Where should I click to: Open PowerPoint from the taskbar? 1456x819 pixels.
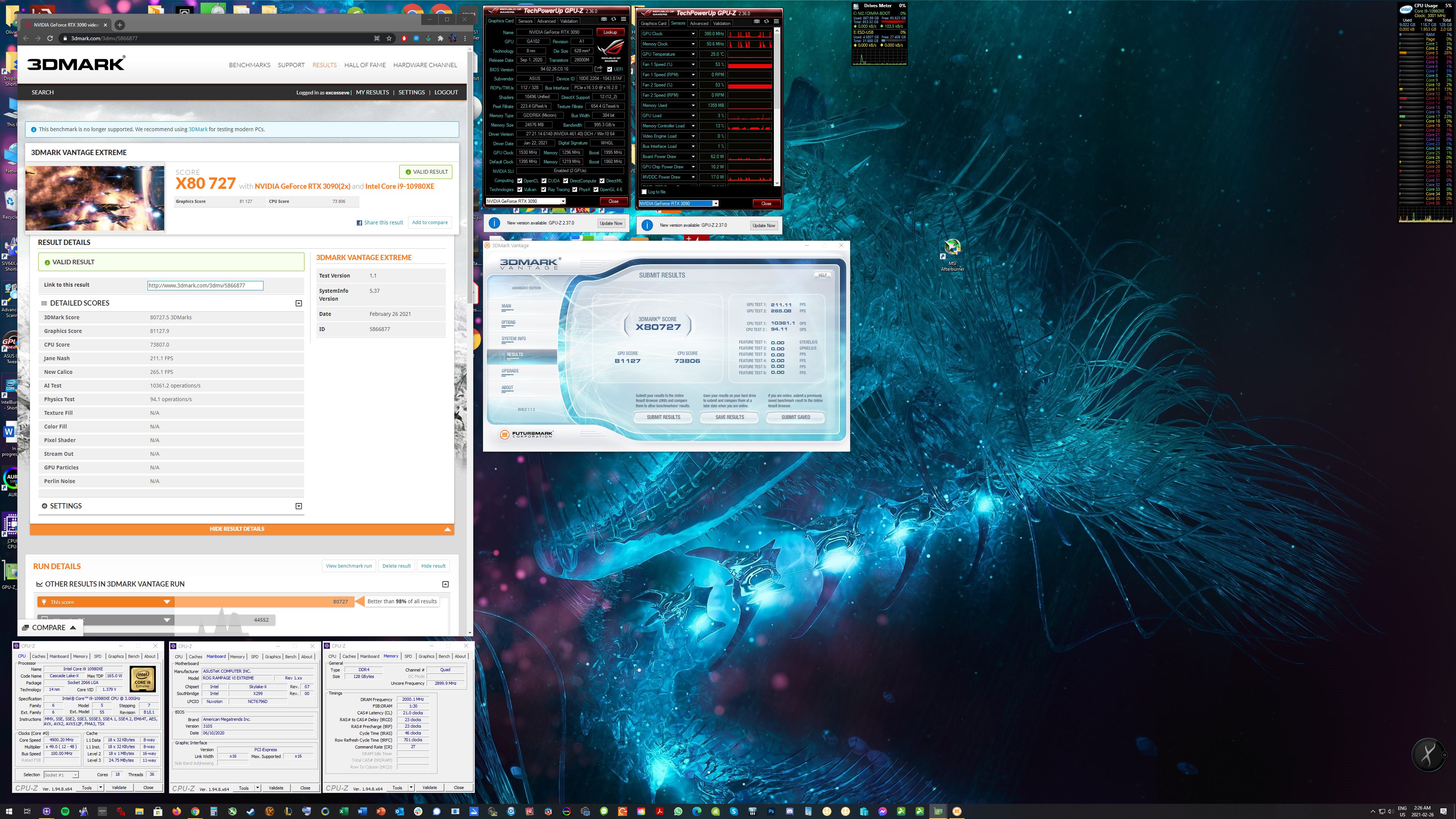pos(380,811)
